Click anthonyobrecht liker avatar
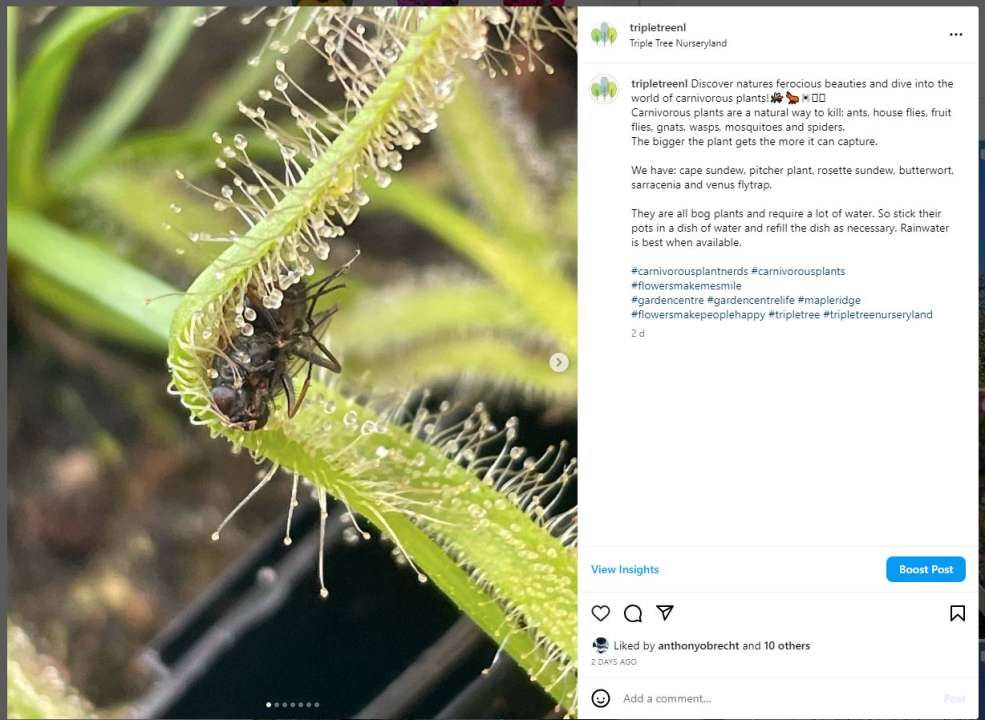The width and height of the screenshot is (985, 720). (x=601, y=645)
